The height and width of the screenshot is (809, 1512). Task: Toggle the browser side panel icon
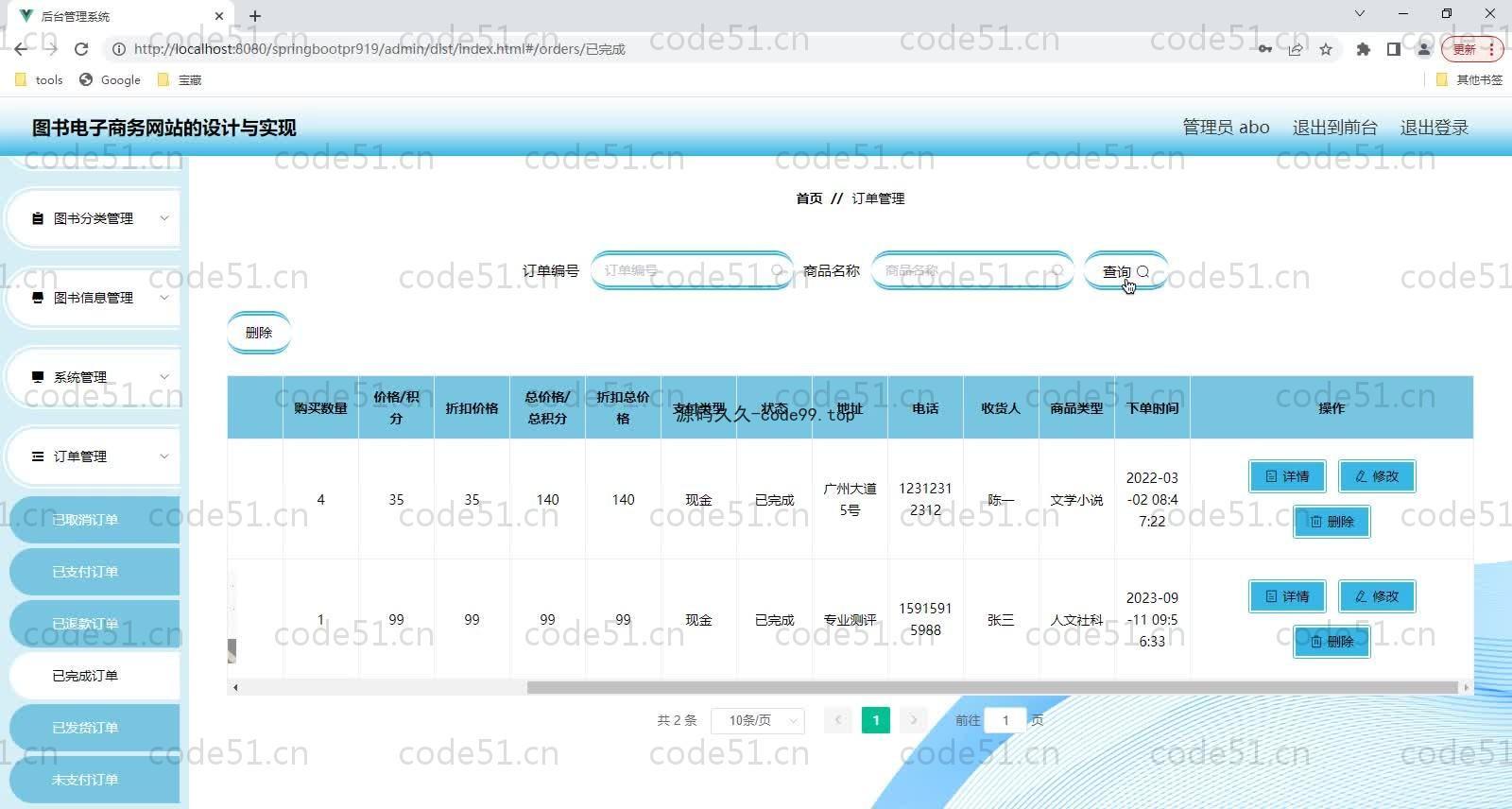pos(1393,49)
